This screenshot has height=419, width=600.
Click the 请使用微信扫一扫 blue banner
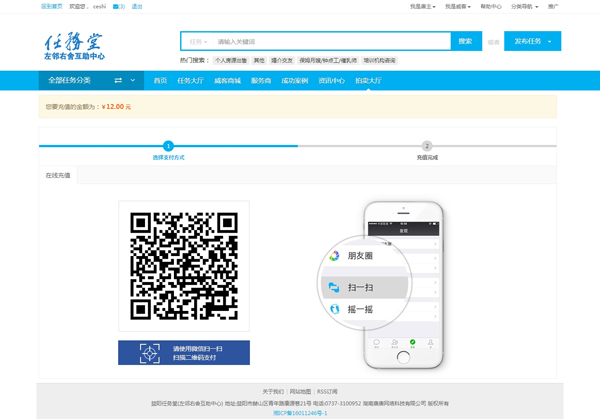pyautogui.click(x=184, y=352)
